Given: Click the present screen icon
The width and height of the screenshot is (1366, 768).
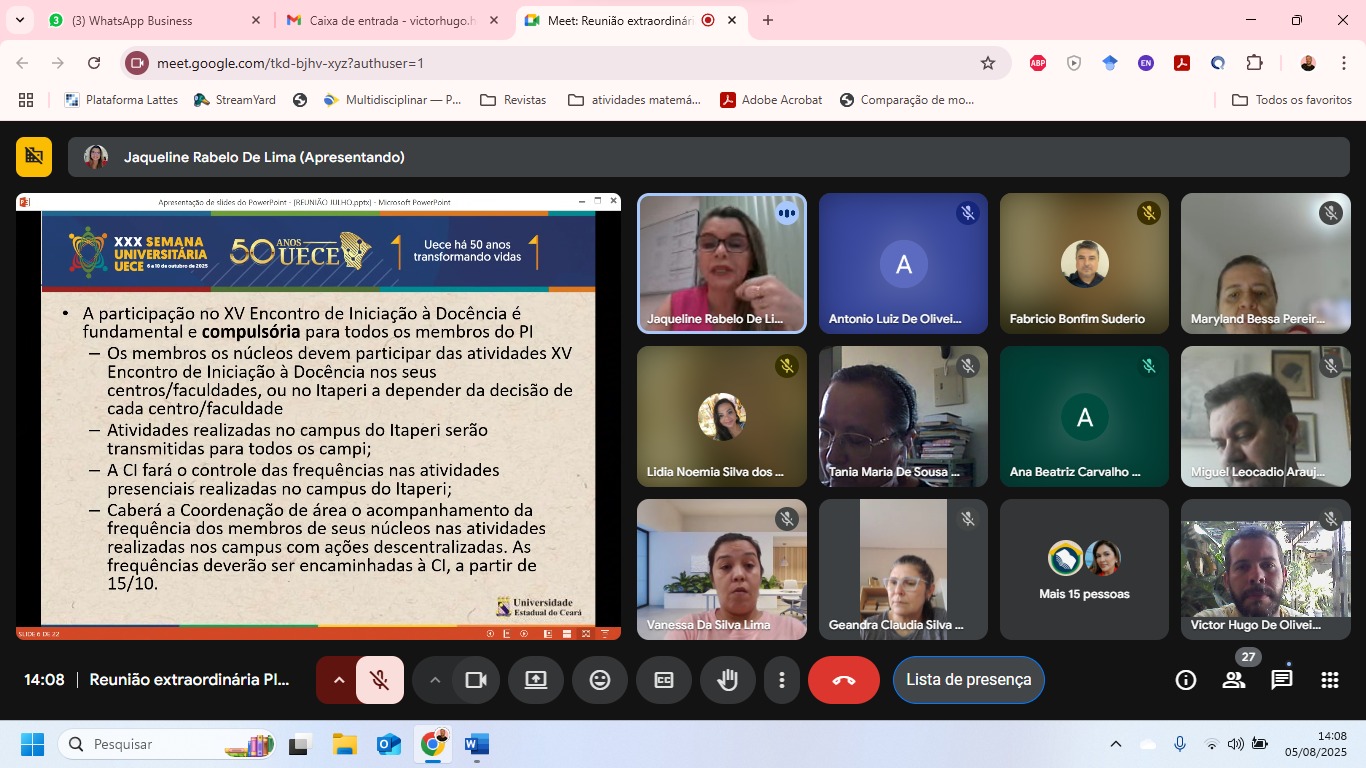Looking at the screenshot, I should 536,680.
